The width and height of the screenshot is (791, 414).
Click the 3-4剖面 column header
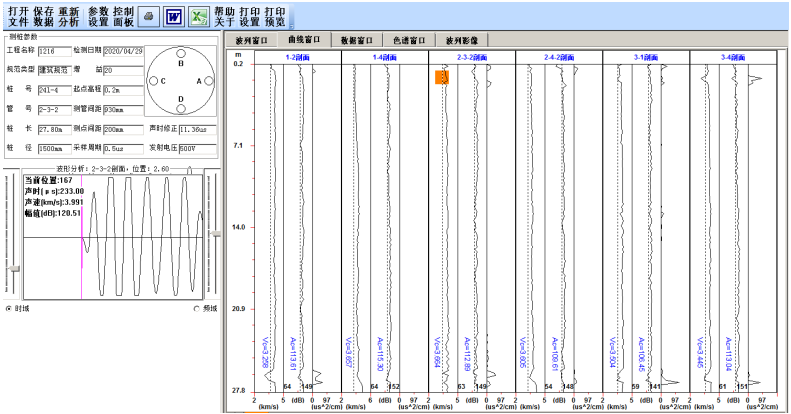tap(733, 57)
